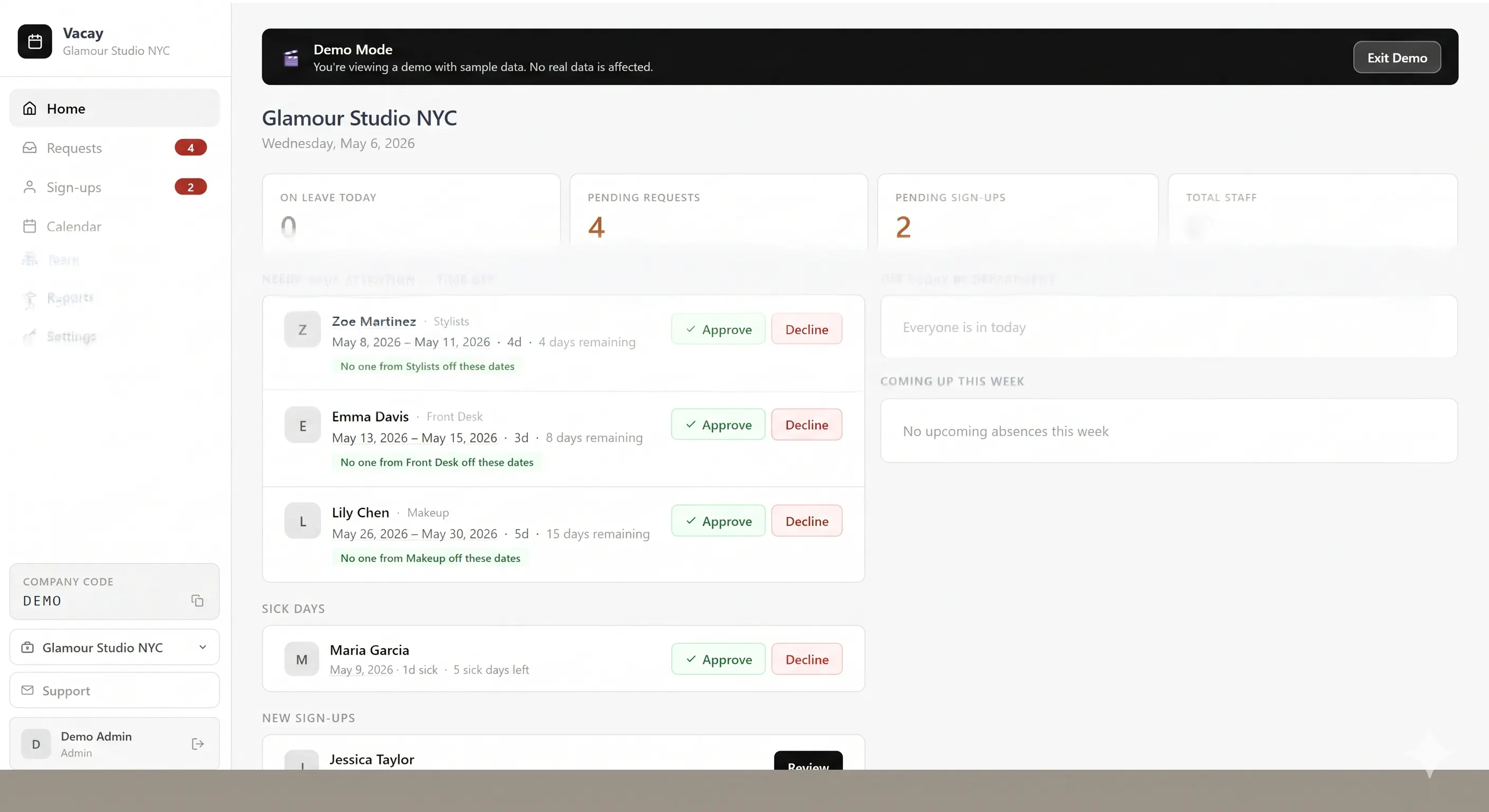The width and height of the screenshot is (1489, 812).
Task: Copy the DEMO company code
Action: tap(198, 601)
